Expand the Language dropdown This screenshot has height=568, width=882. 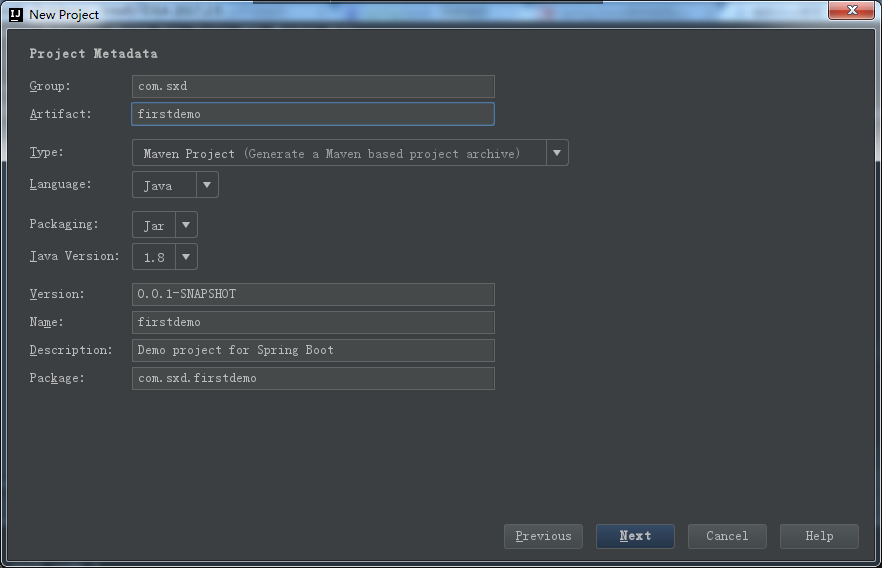207,185
